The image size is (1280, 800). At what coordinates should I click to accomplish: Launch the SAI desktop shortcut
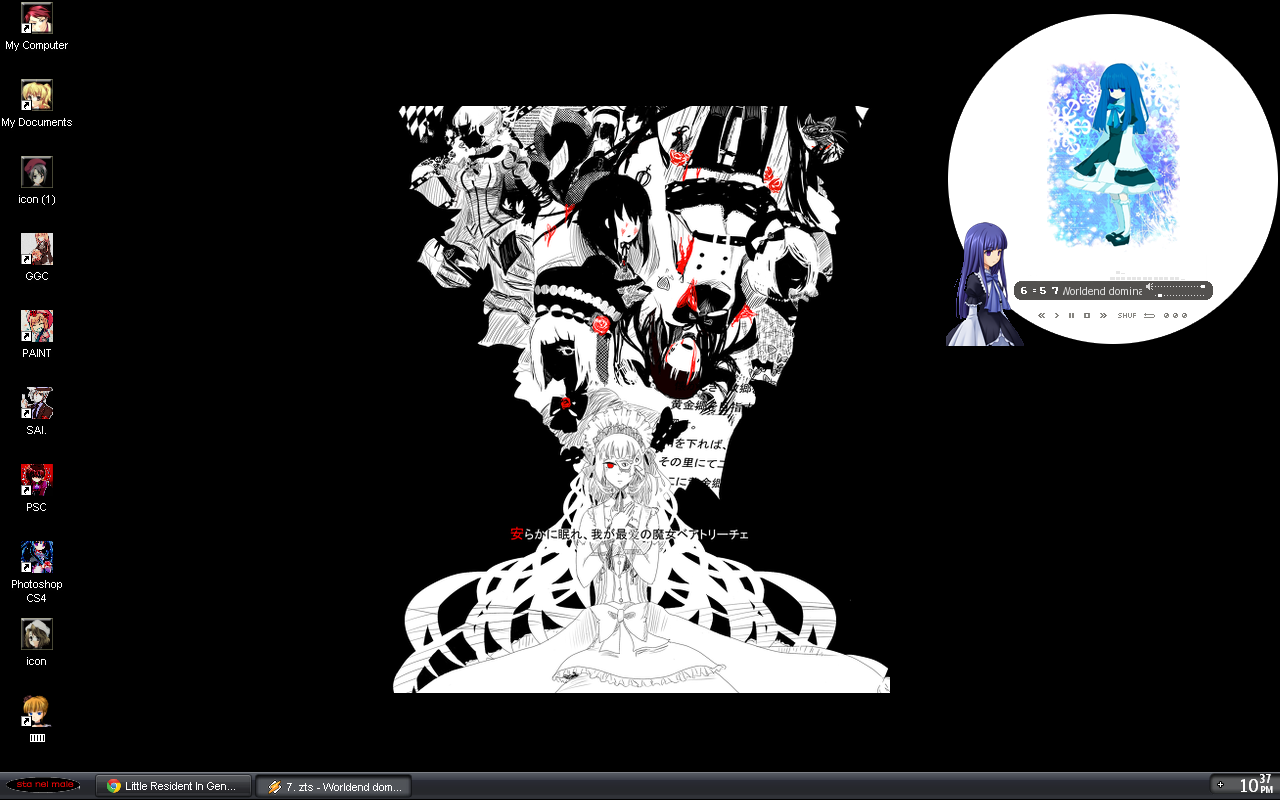coord(36,412)
